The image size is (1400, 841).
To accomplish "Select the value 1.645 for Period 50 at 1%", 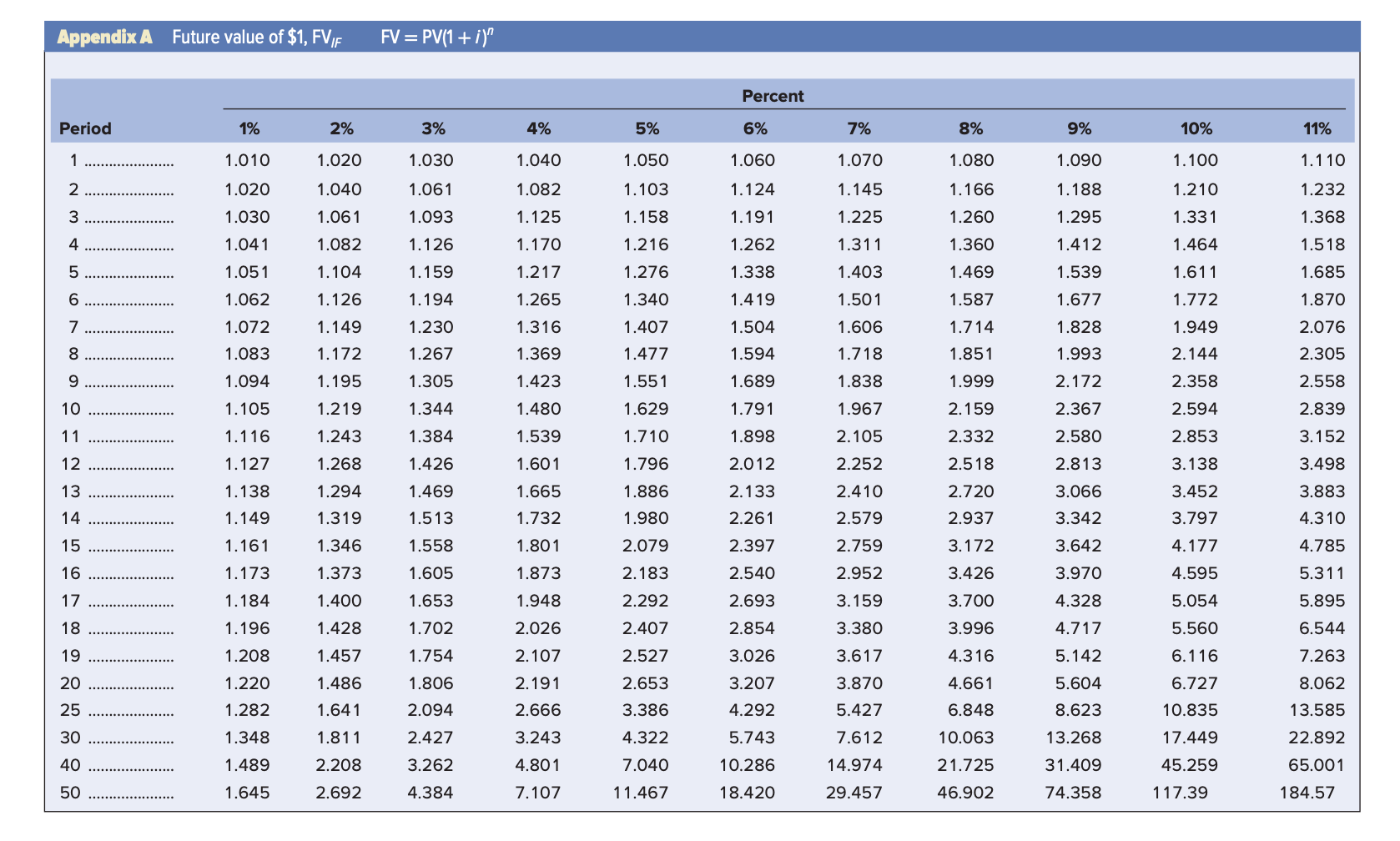I will pos(249,793).
